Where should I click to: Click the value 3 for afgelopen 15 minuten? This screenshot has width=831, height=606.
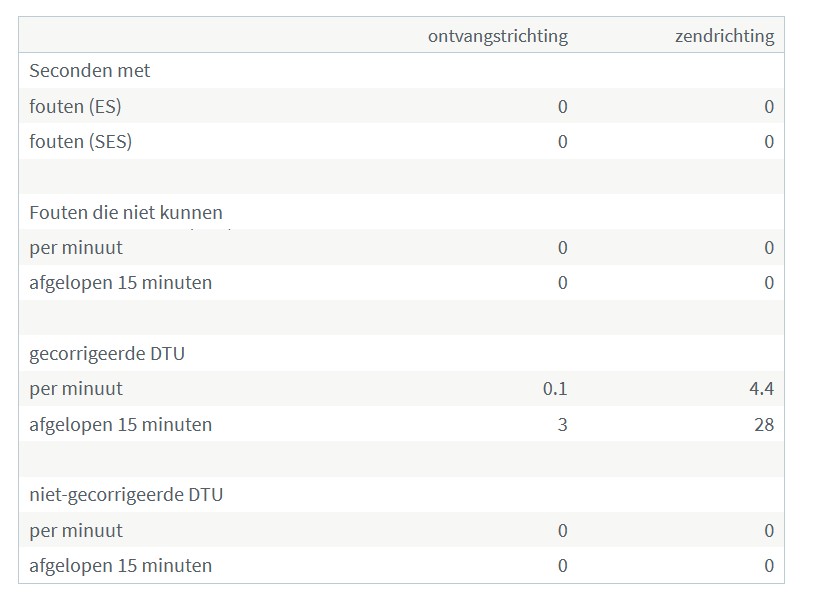(x=562, y=425)
